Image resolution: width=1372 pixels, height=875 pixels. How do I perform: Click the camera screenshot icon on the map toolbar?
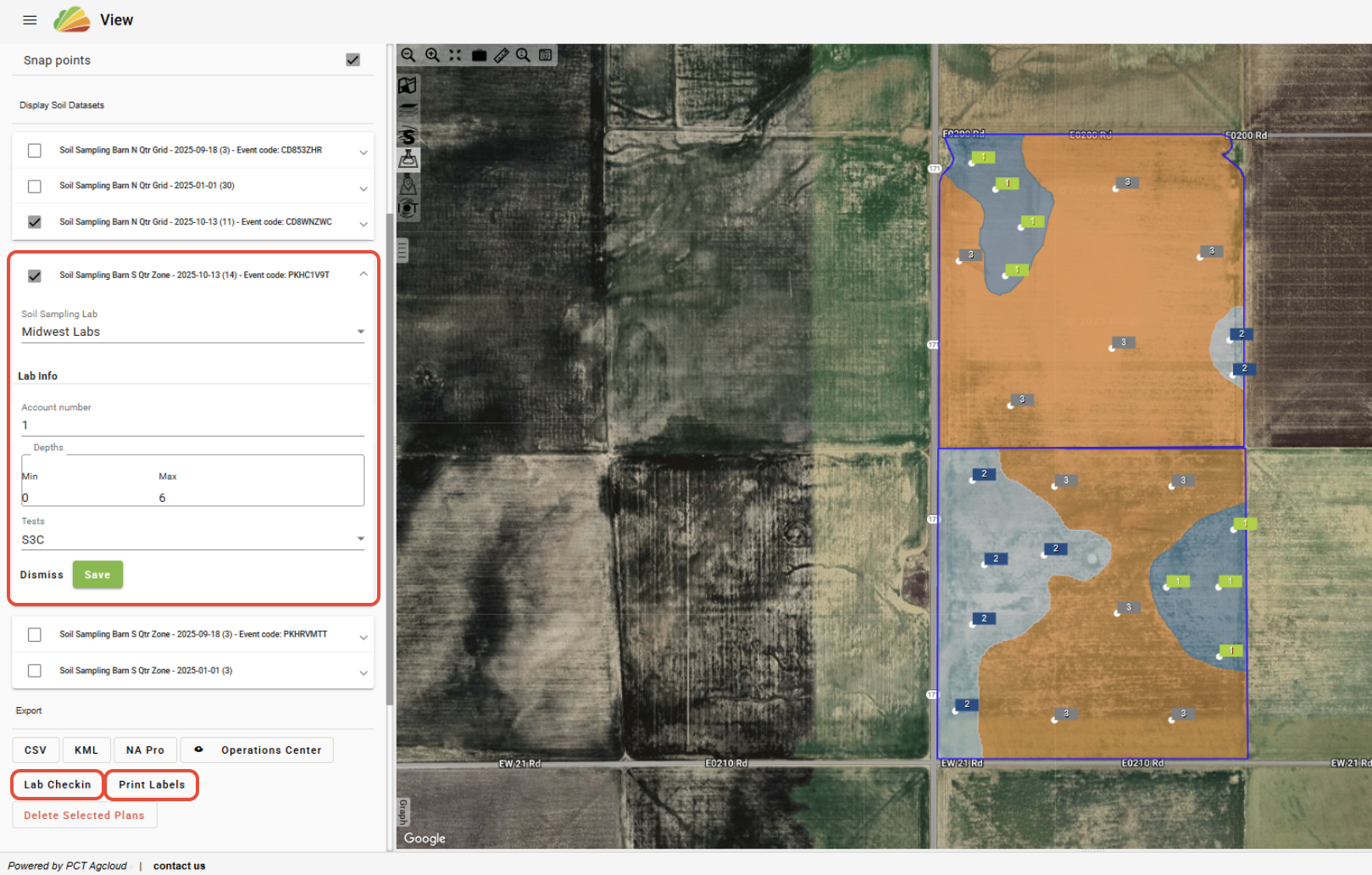click(x=546, y=55)
